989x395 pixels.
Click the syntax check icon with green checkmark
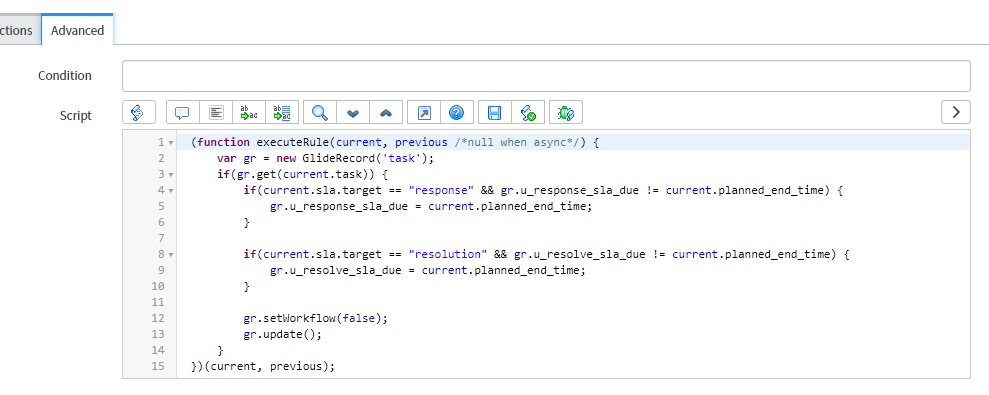(528, 113)
